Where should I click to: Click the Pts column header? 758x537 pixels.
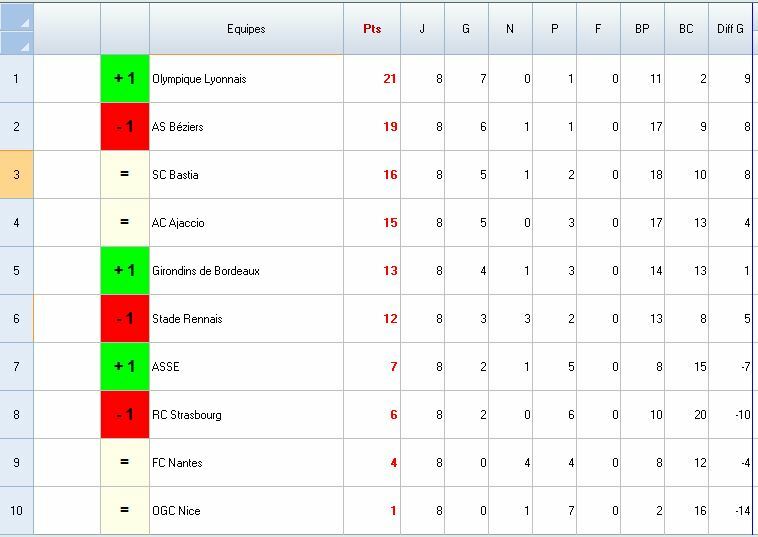tap(372, 29)
